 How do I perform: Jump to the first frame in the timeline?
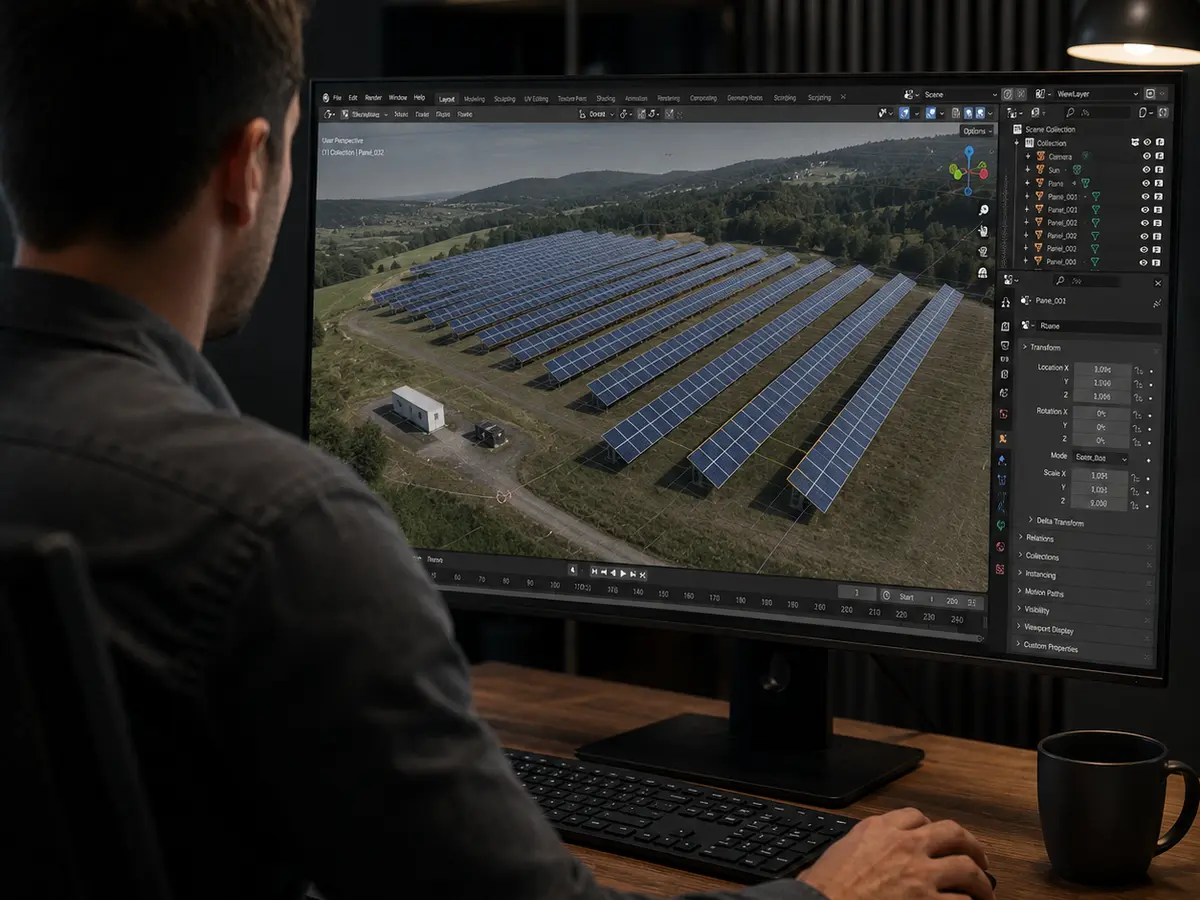point(594,571)
